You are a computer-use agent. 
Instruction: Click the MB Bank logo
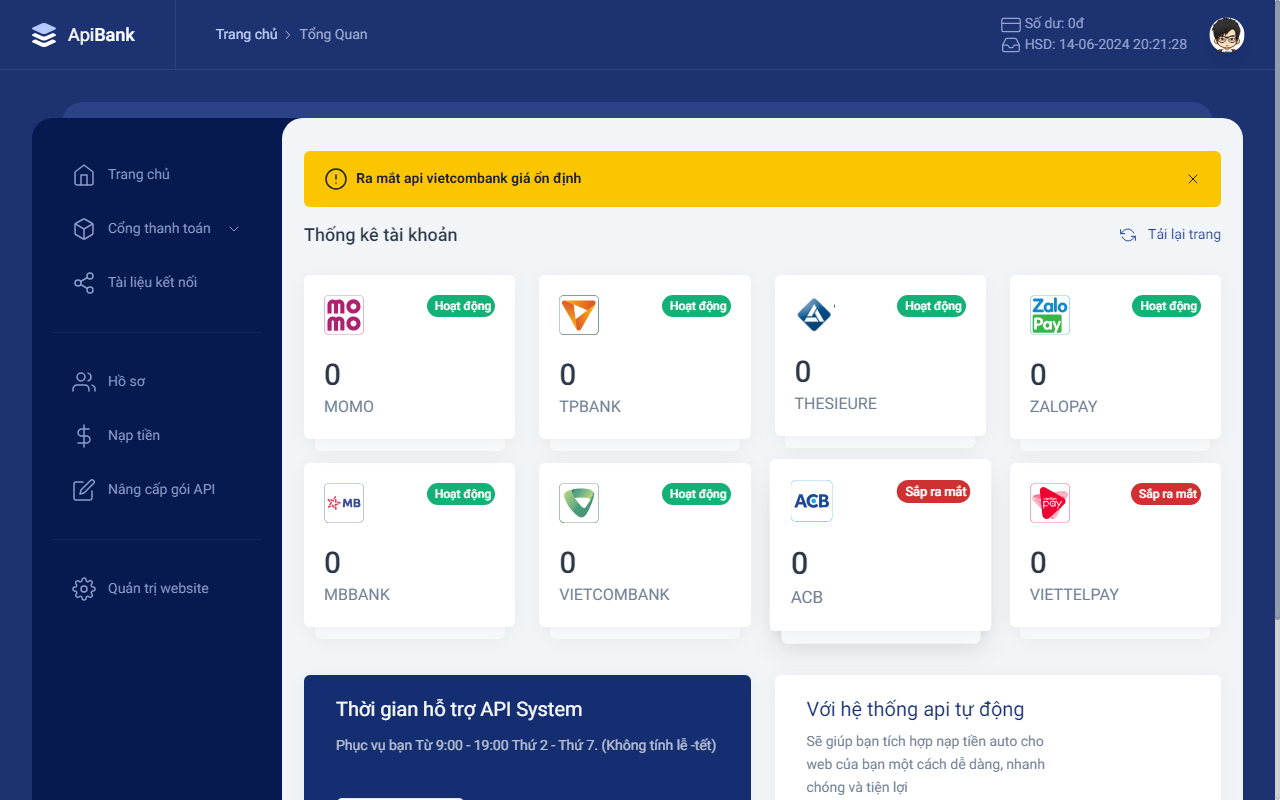[344, 503]
